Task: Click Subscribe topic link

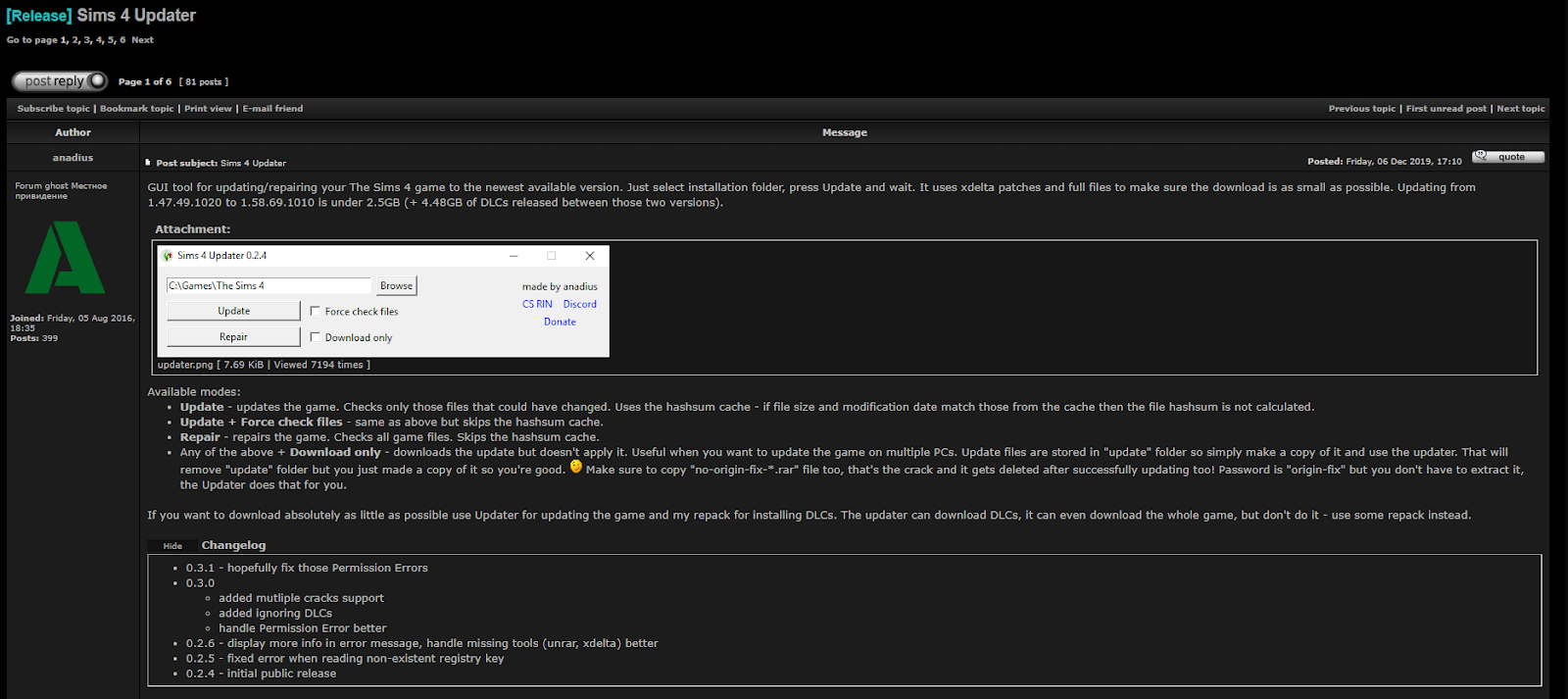Action: coord(53,109)
